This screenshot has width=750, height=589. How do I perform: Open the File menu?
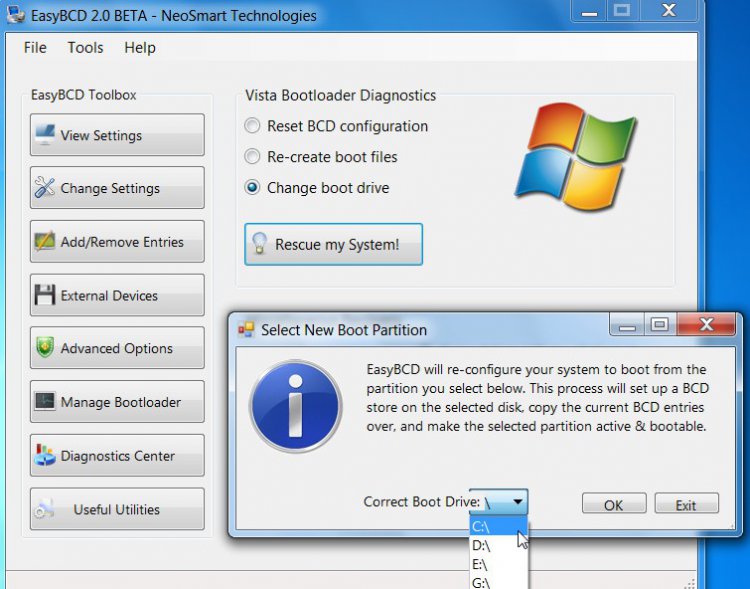point(35,47)
